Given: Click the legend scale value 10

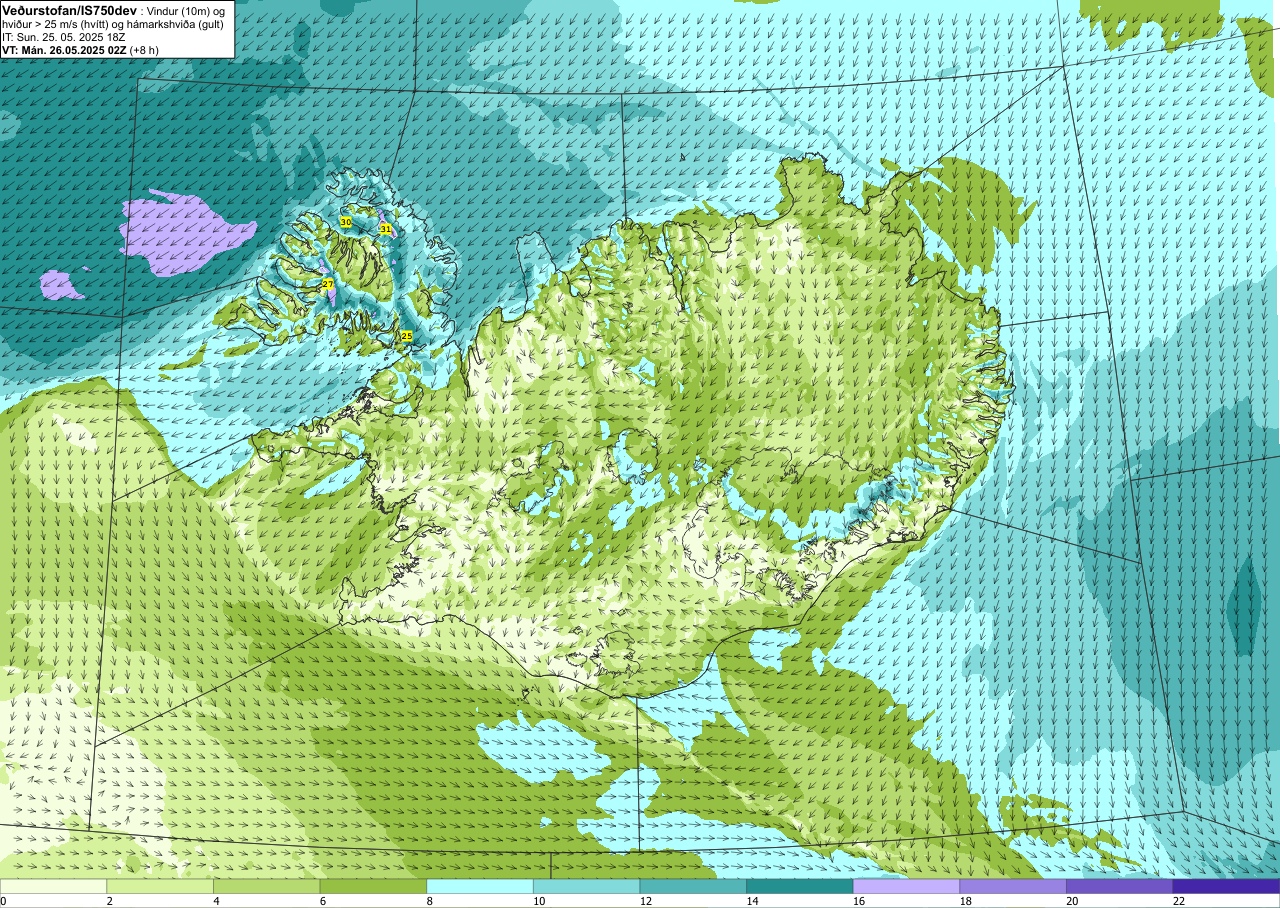Looking at the screenshot, I should tap(538, 901).
